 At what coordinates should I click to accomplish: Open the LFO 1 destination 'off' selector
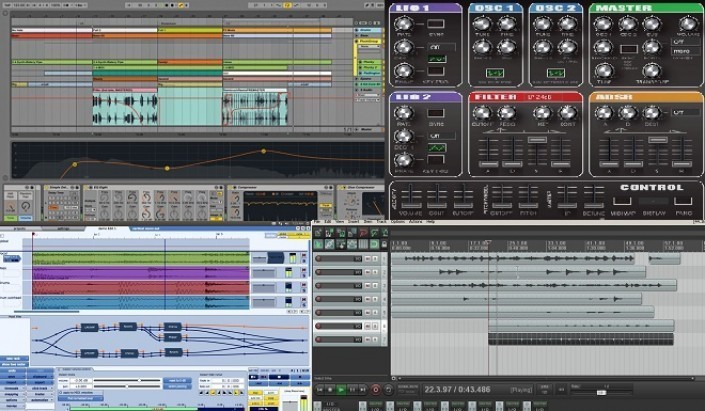click(x=442, y=47)
